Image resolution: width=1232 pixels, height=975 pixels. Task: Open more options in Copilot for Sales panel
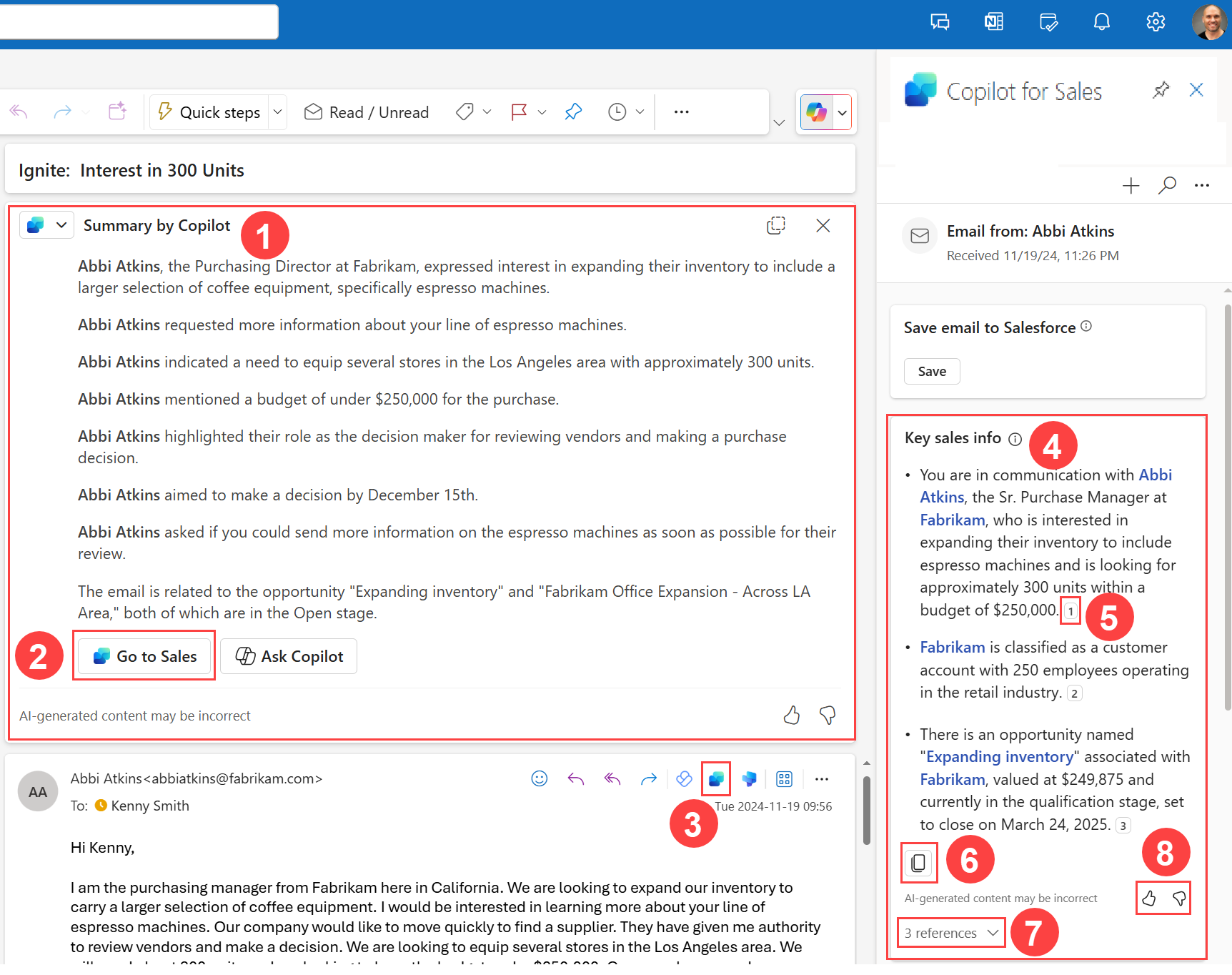(x=1201, y=185)
